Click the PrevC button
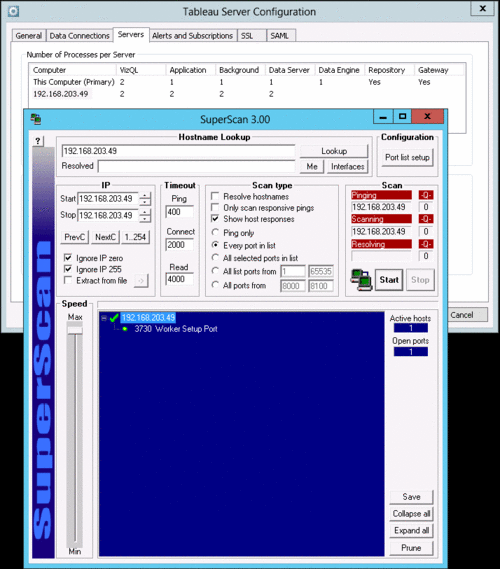 (x=74, y=237)
